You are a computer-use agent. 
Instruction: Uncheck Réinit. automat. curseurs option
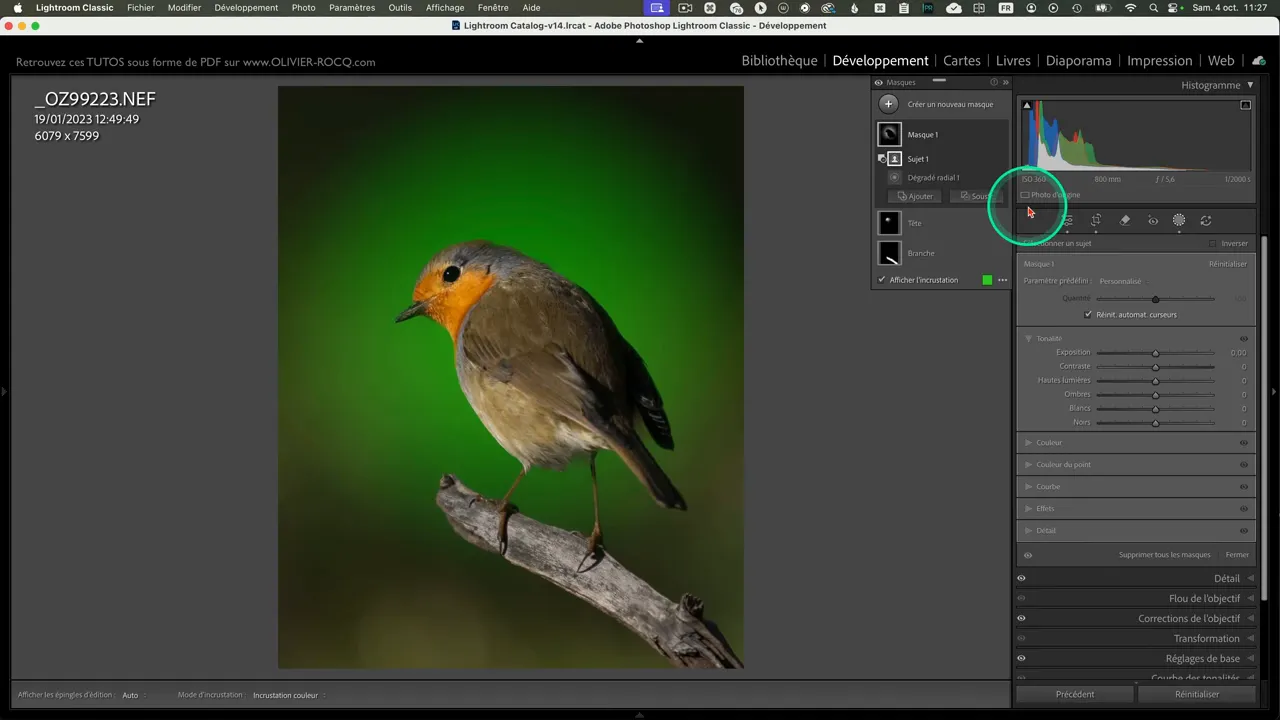(x=1088, y=315)
